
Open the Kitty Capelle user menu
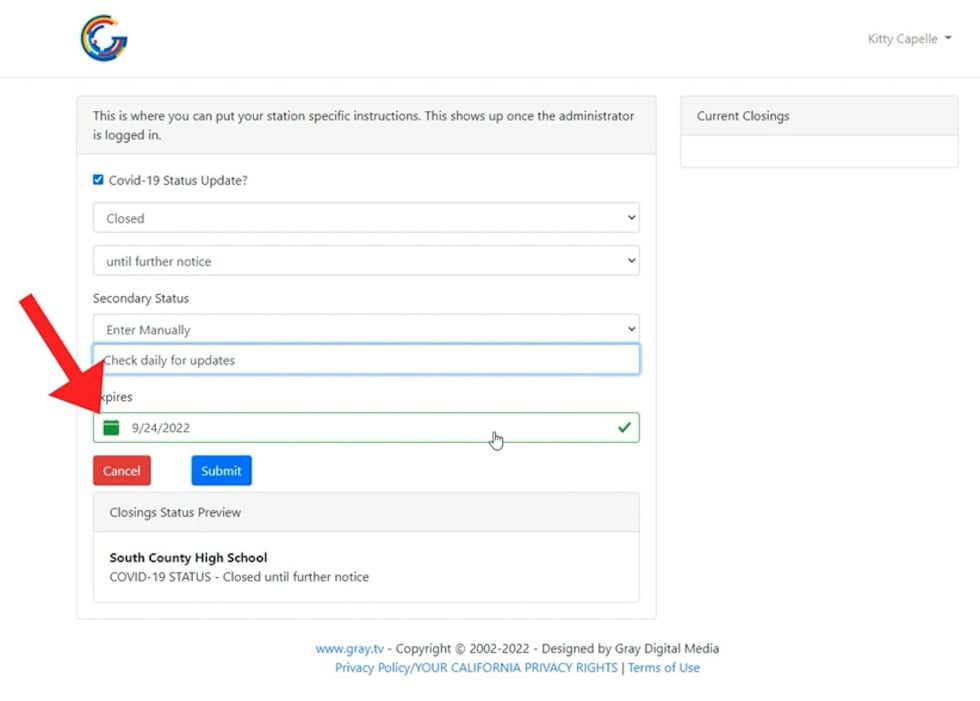click(909, 39)
